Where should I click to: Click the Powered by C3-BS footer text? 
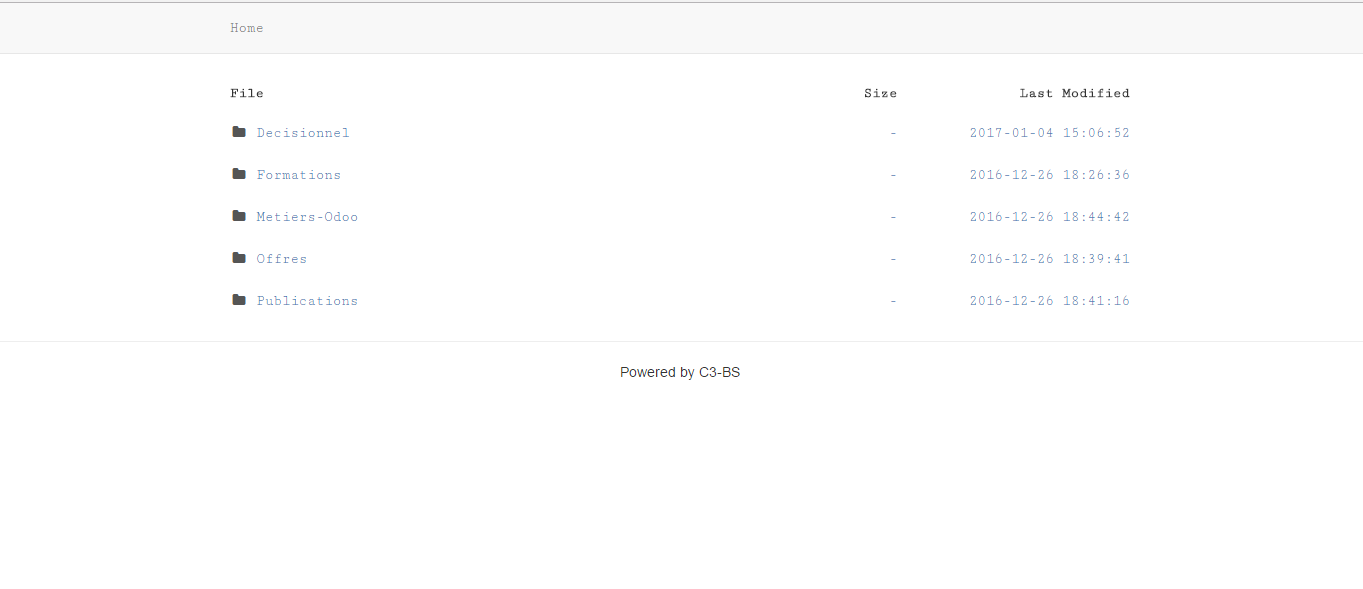(680, 372)
